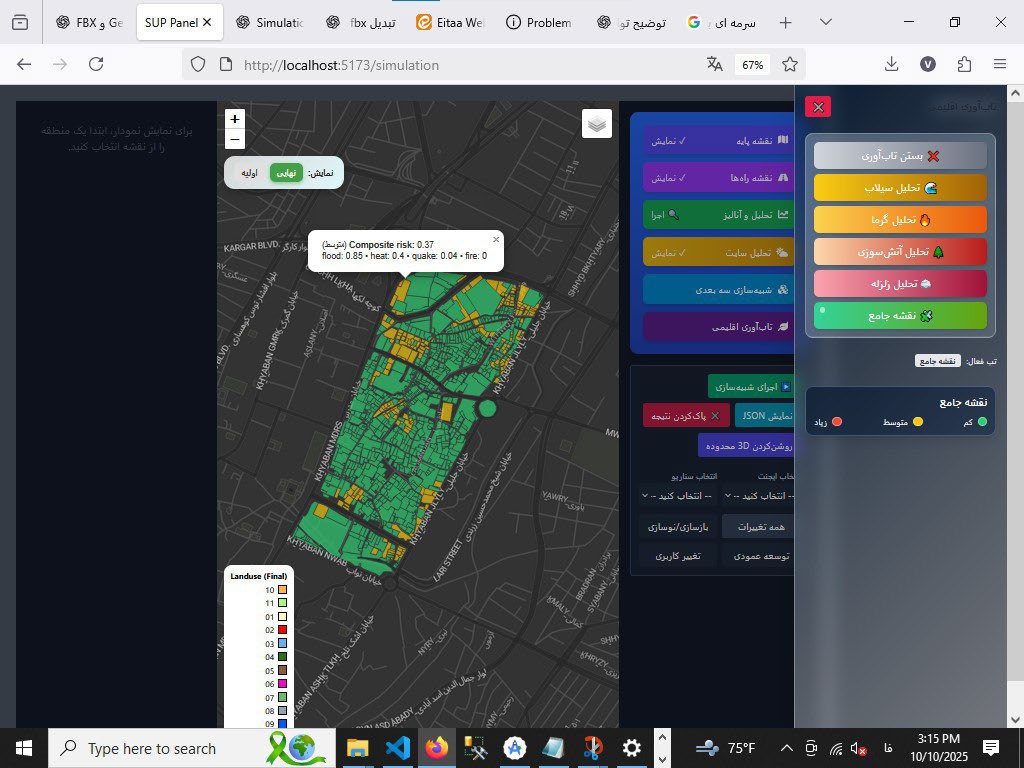Select the تحلیل سیلاب flood analysis tab
The image size is (1024, 768).
tap(901, 188)
